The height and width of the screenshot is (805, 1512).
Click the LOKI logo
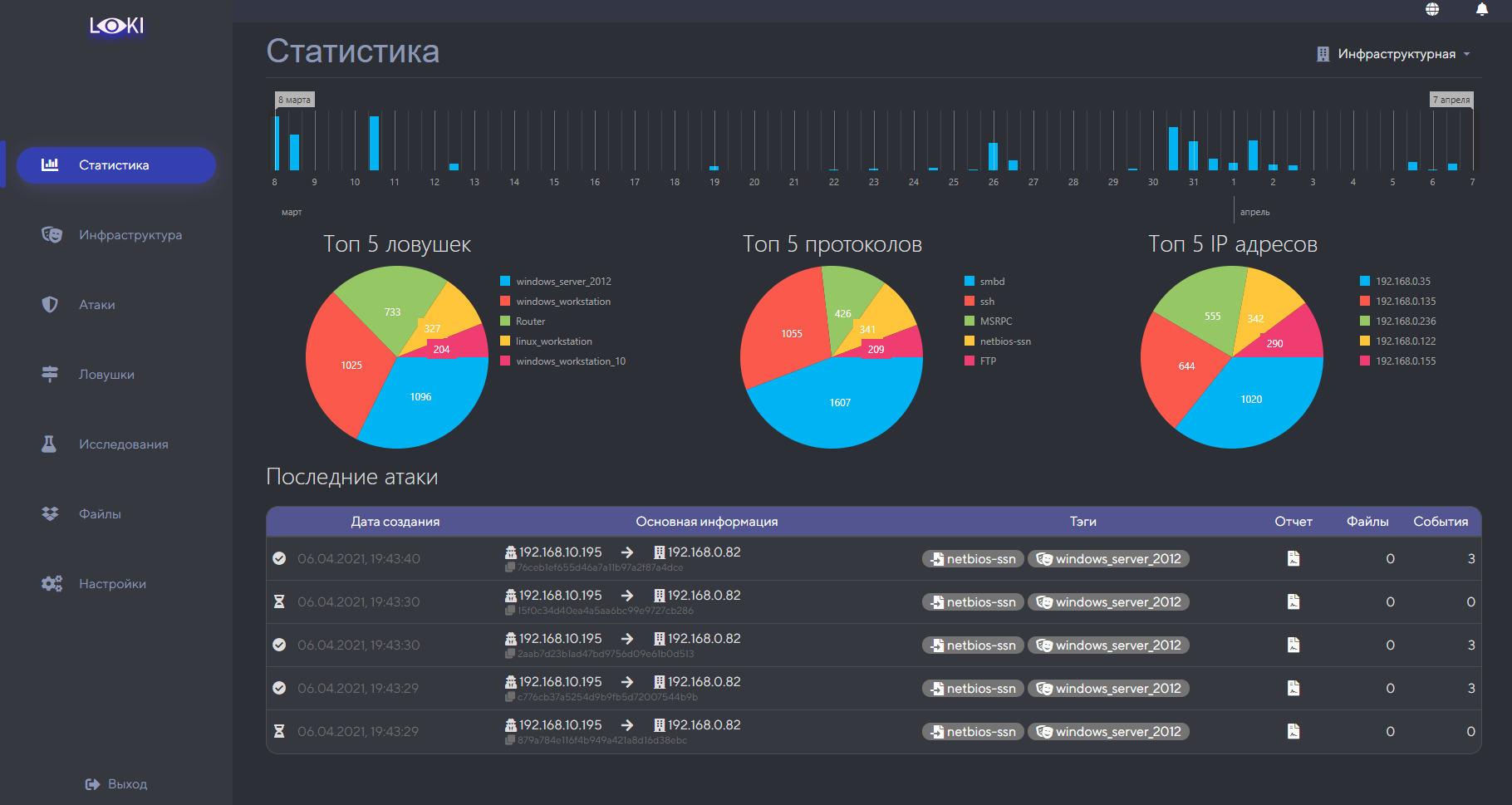[x=116, y=26]
